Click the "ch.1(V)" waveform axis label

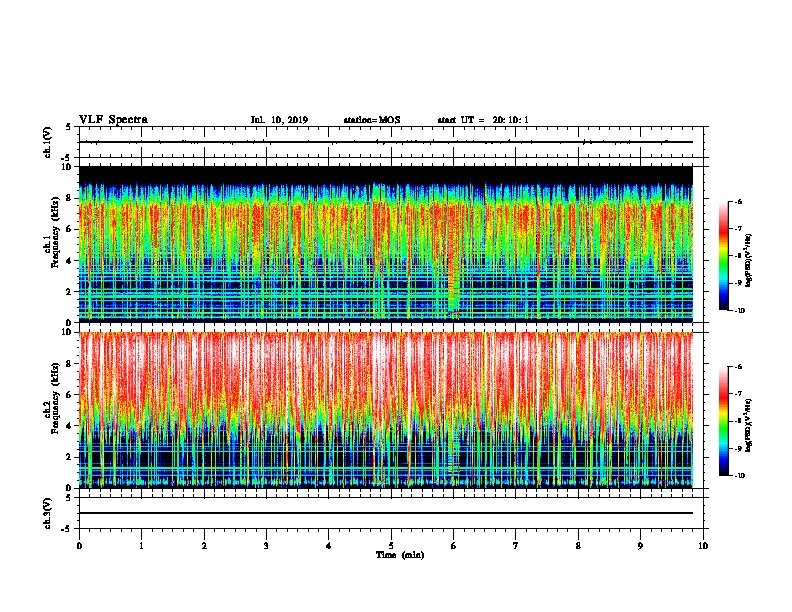48,142
